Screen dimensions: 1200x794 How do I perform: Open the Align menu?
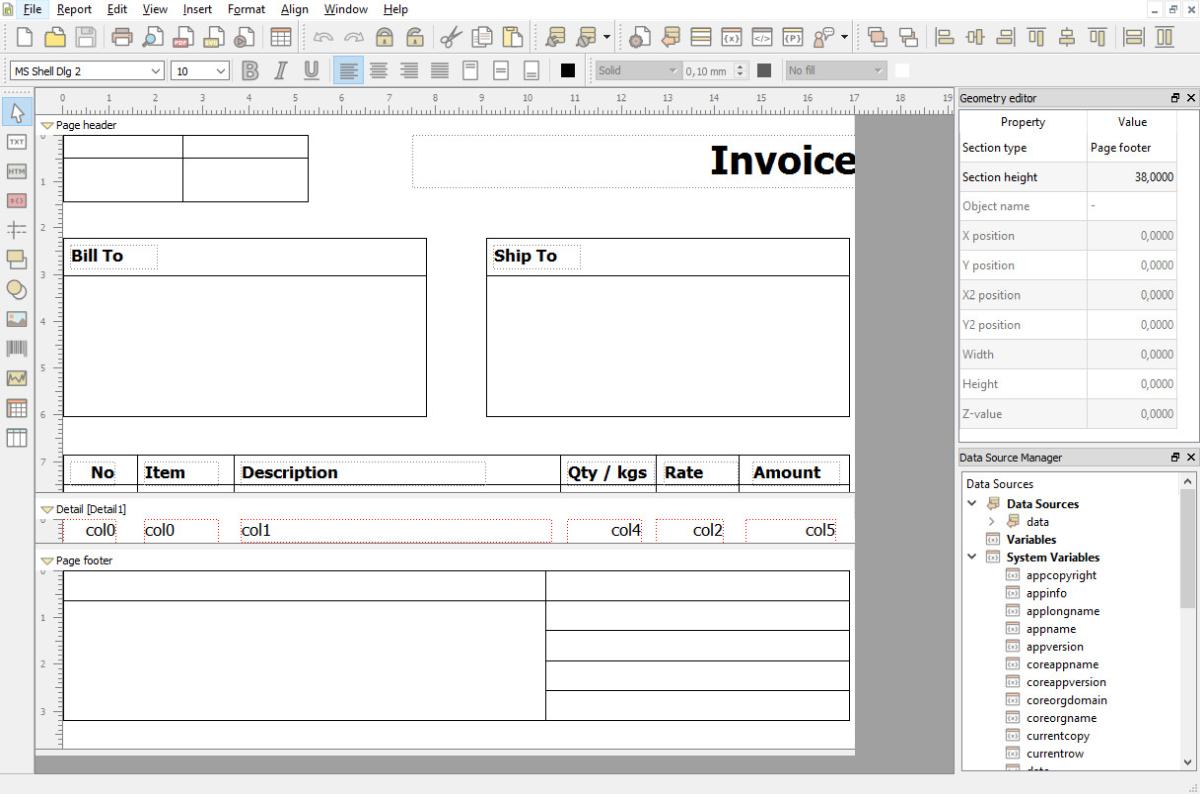point(294,9)
